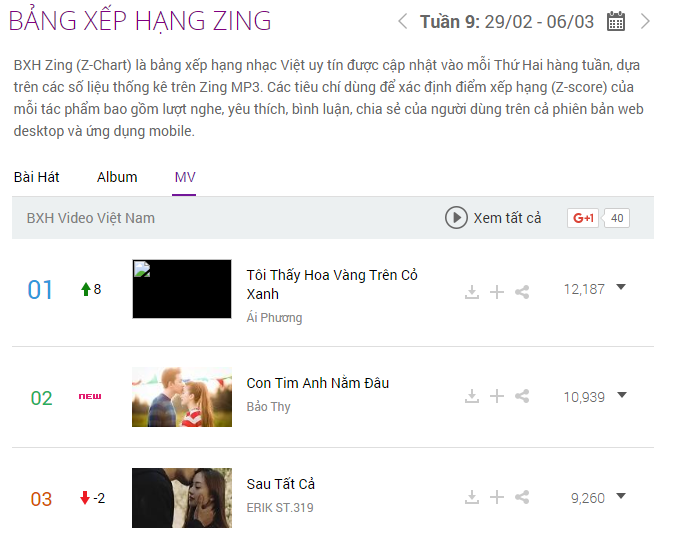The image size is (675, 535).
Task: Open artist link Ái Phương
Action: tap(274, 318)
